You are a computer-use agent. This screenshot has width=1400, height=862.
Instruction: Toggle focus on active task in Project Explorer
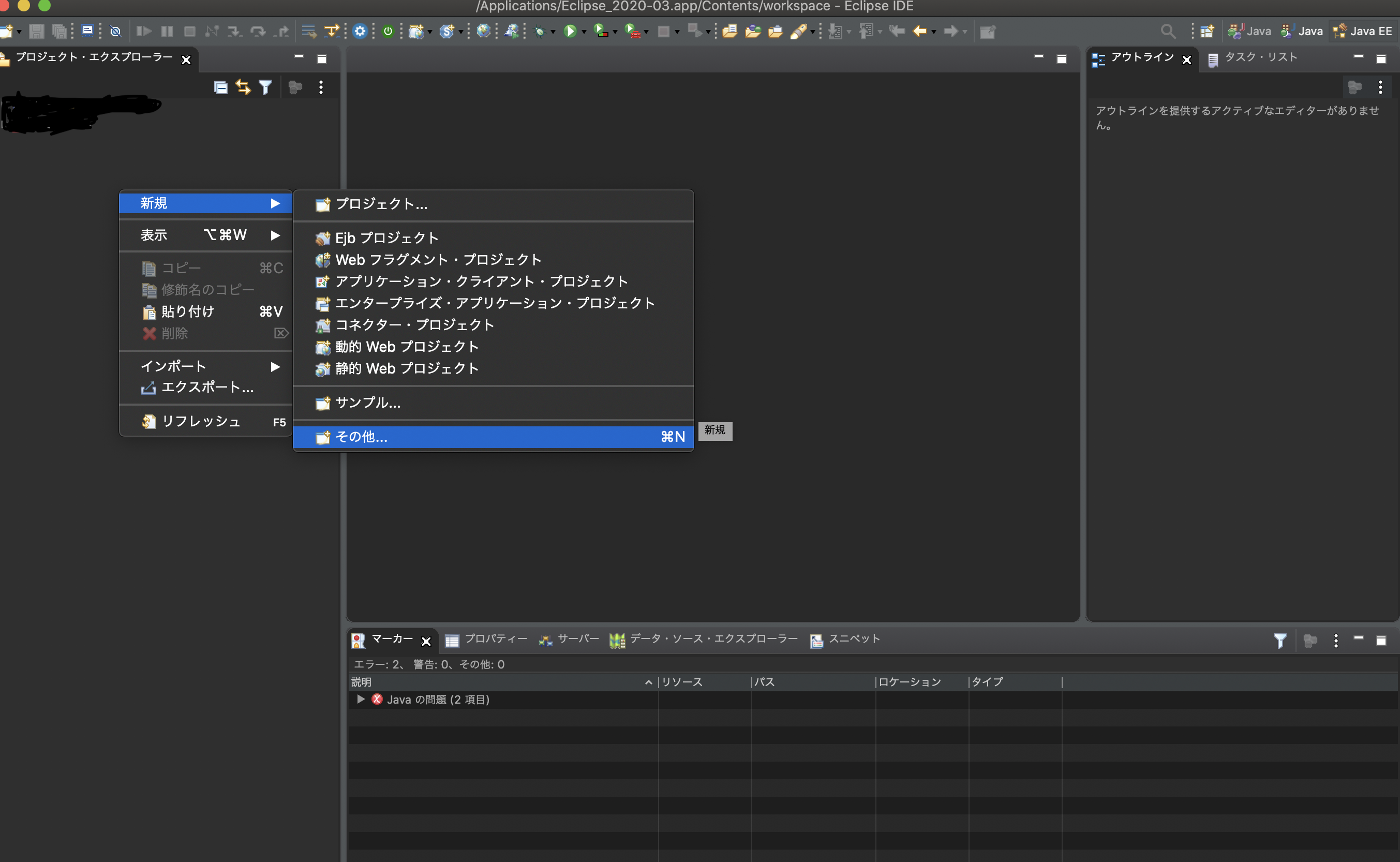pos(295,87)
